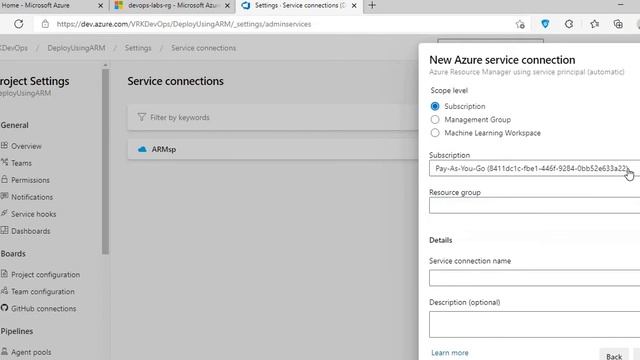Open Project configuration under Boards
This screenshot has height=360, width=640.
click(x=45, y=274)
